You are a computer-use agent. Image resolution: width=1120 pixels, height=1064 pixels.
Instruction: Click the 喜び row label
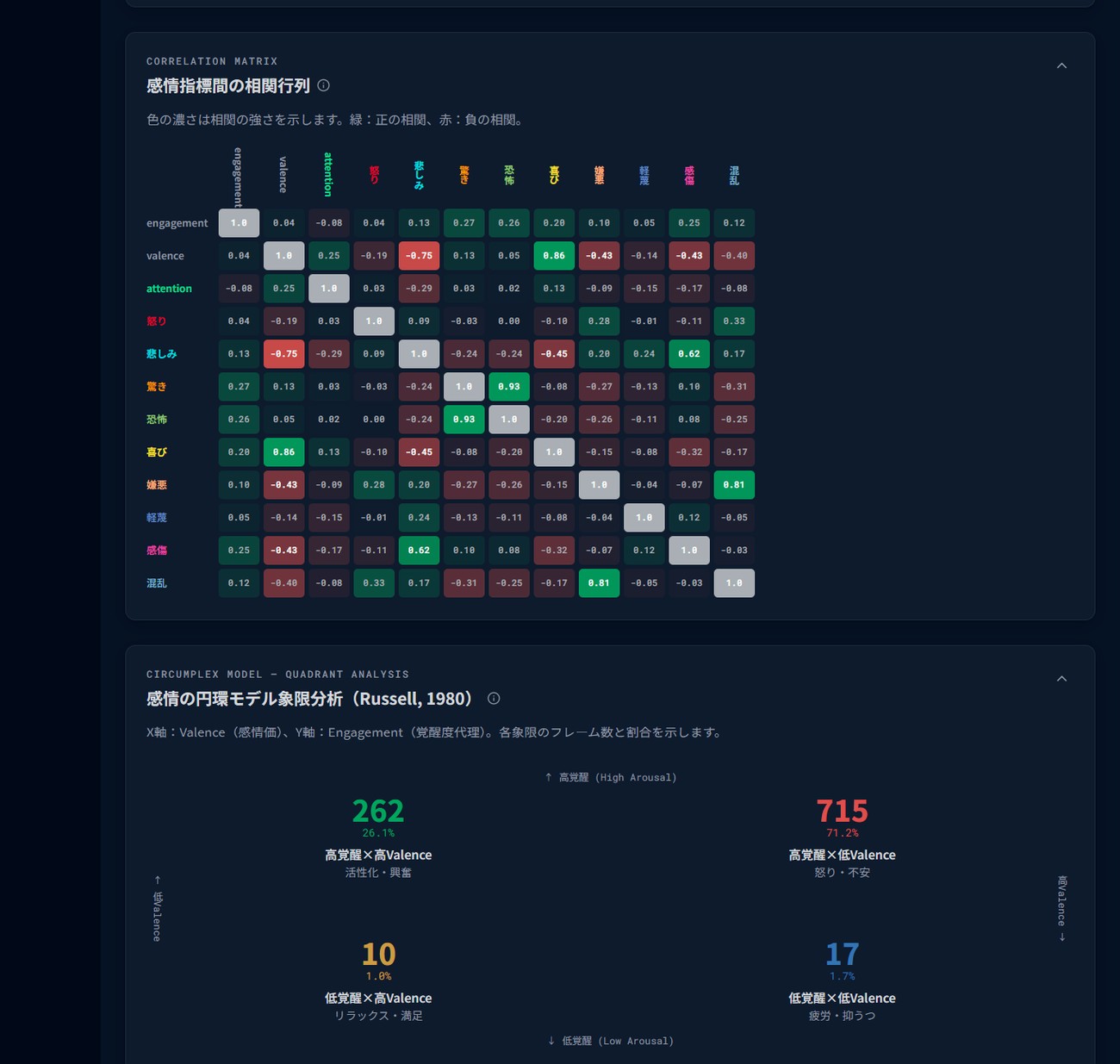coord(157,452)
